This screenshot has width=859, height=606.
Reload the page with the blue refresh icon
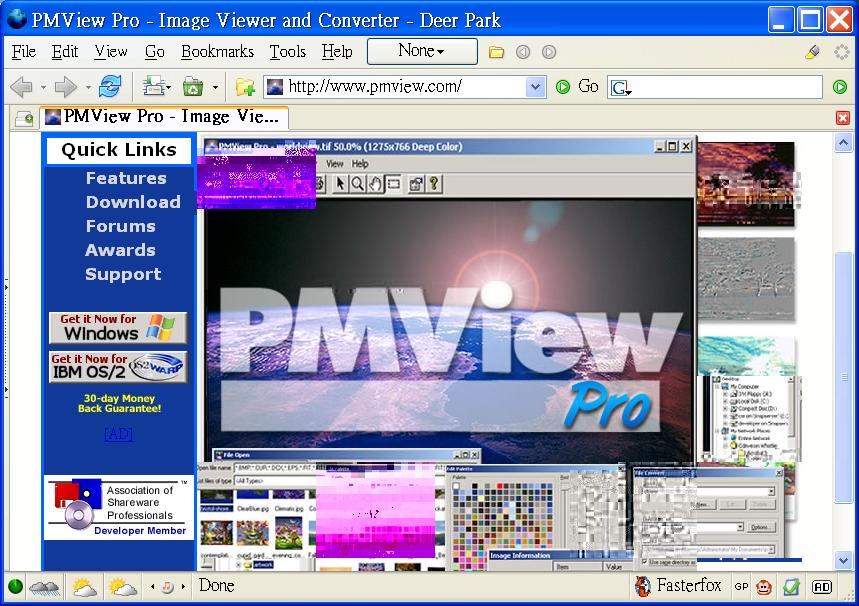[x=110, y=87]
